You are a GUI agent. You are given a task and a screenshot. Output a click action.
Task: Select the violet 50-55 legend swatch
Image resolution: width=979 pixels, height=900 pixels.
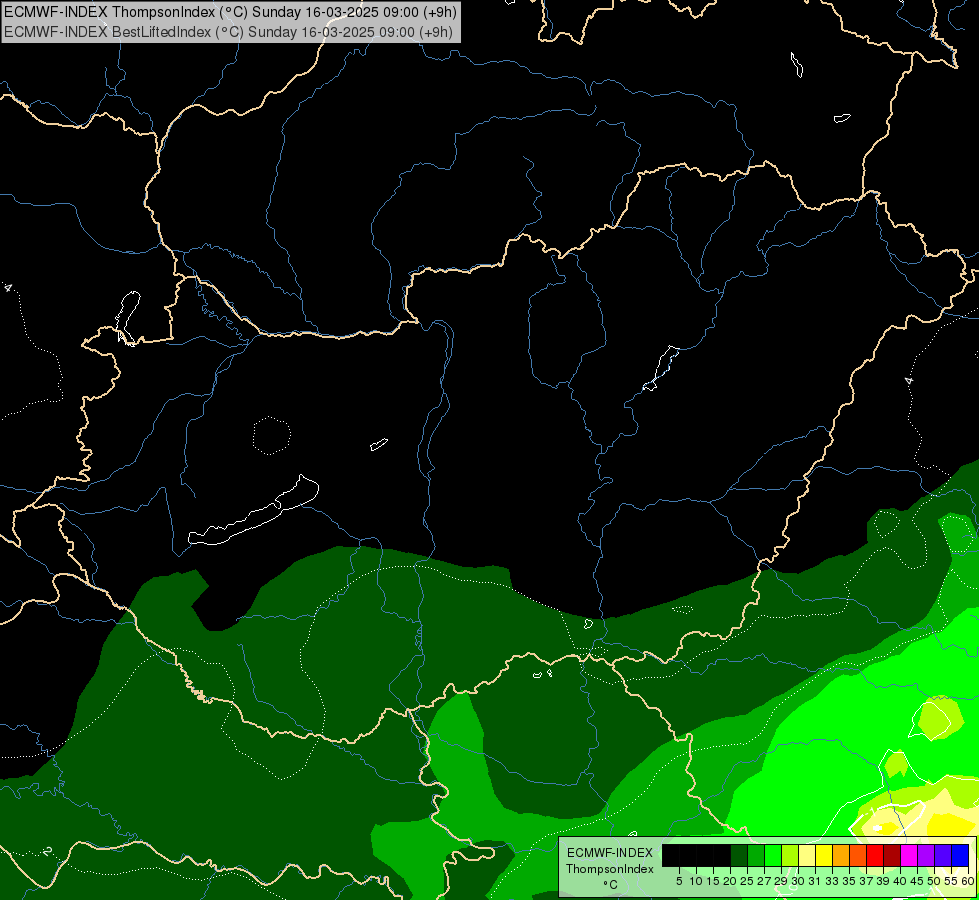[x=943, y=855]
